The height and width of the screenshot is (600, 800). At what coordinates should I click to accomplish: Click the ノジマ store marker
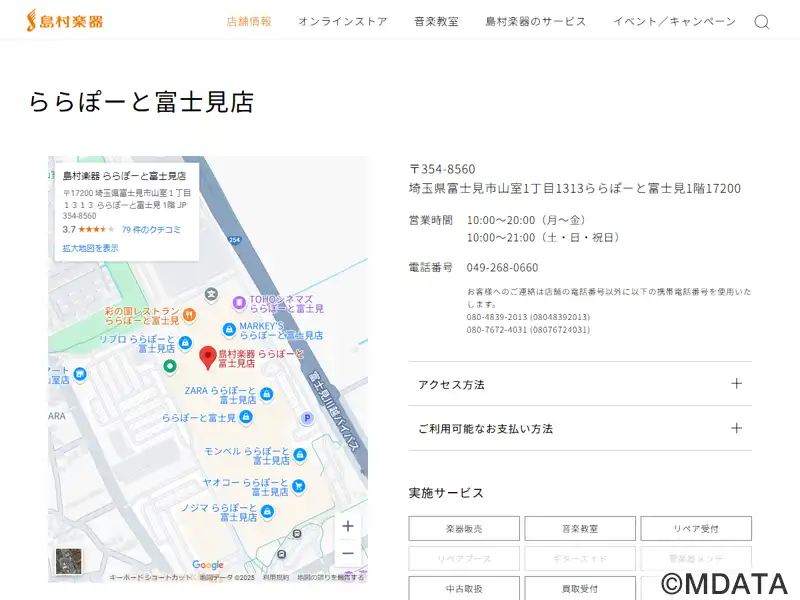click(x=267, y=511)
